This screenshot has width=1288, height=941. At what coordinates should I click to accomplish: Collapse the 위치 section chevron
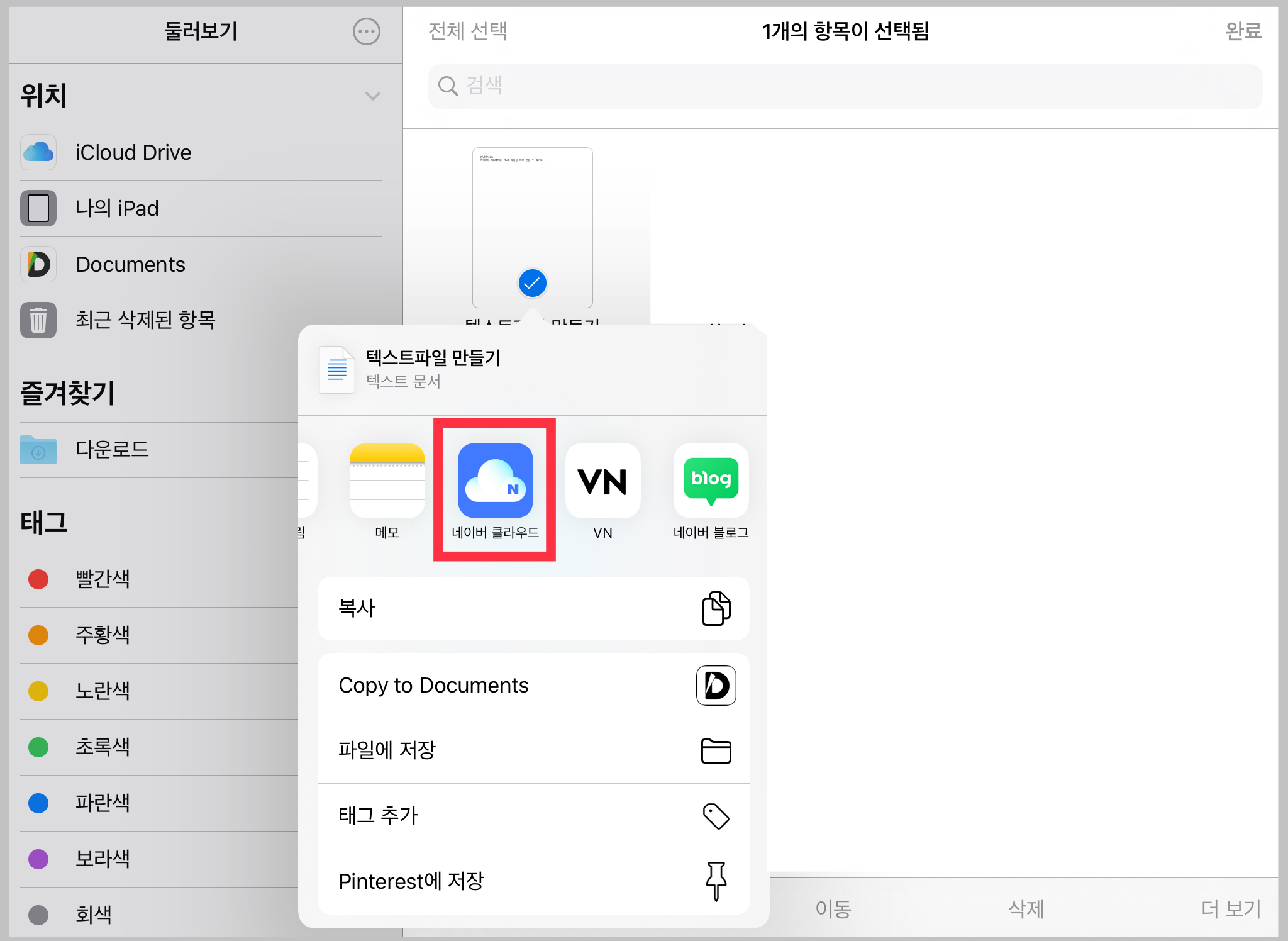pyautogui.click(x=372, y=96)
